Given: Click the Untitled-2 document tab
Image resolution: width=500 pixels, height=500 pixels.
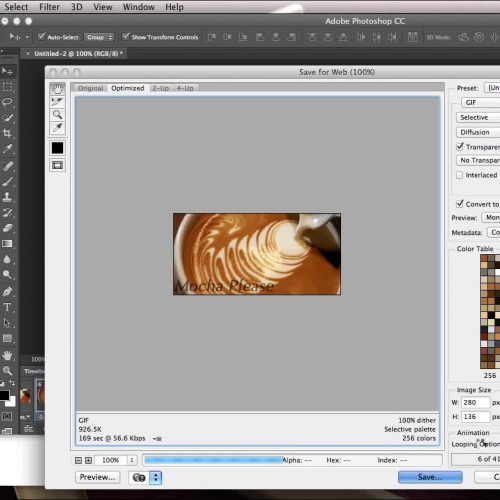Looking at the screenshot, I should coord(75,53).
